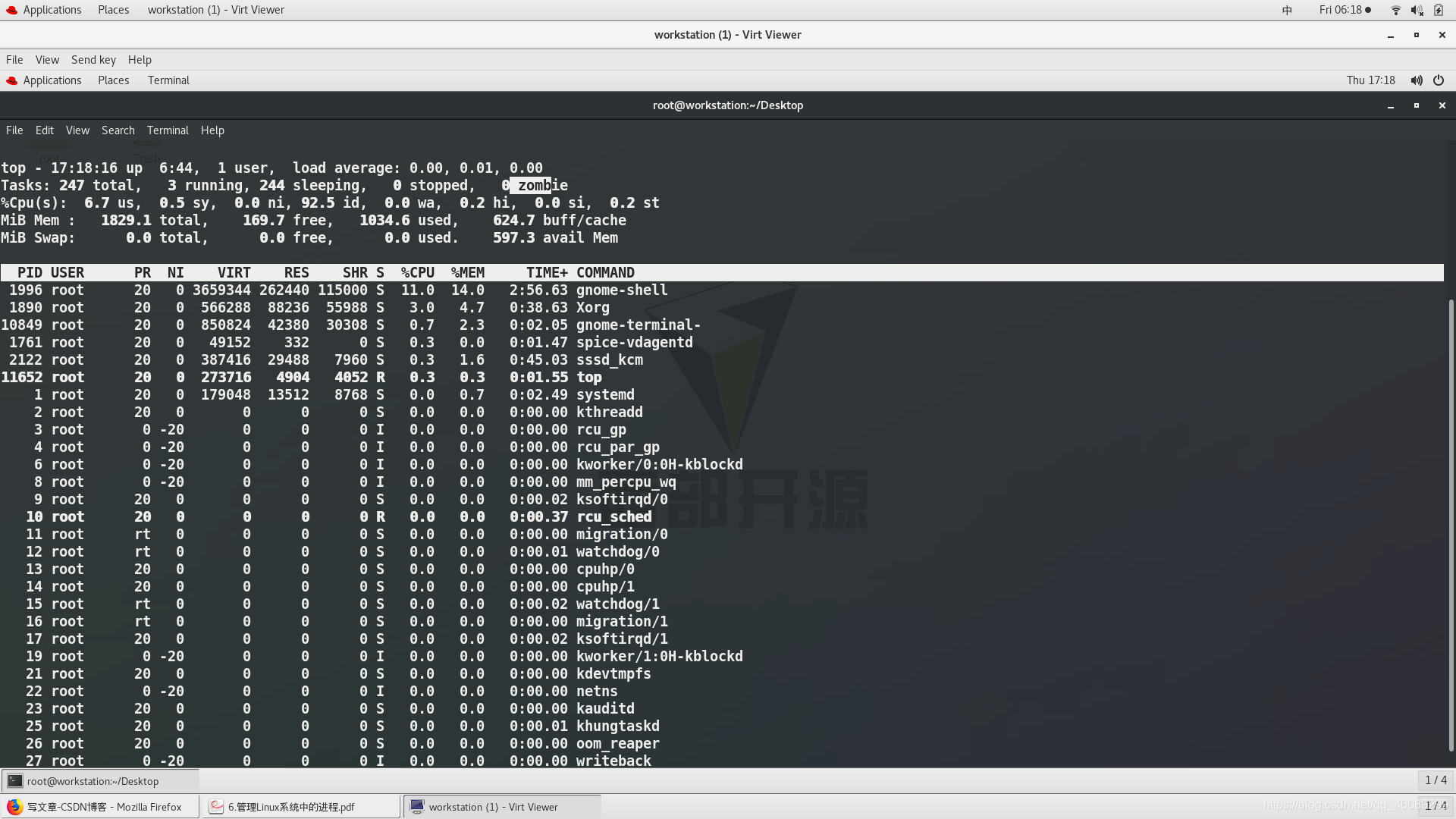Open the Virt Viewer Help menu
Screen dimensions: 1456x819
click(x=140, y=60)
